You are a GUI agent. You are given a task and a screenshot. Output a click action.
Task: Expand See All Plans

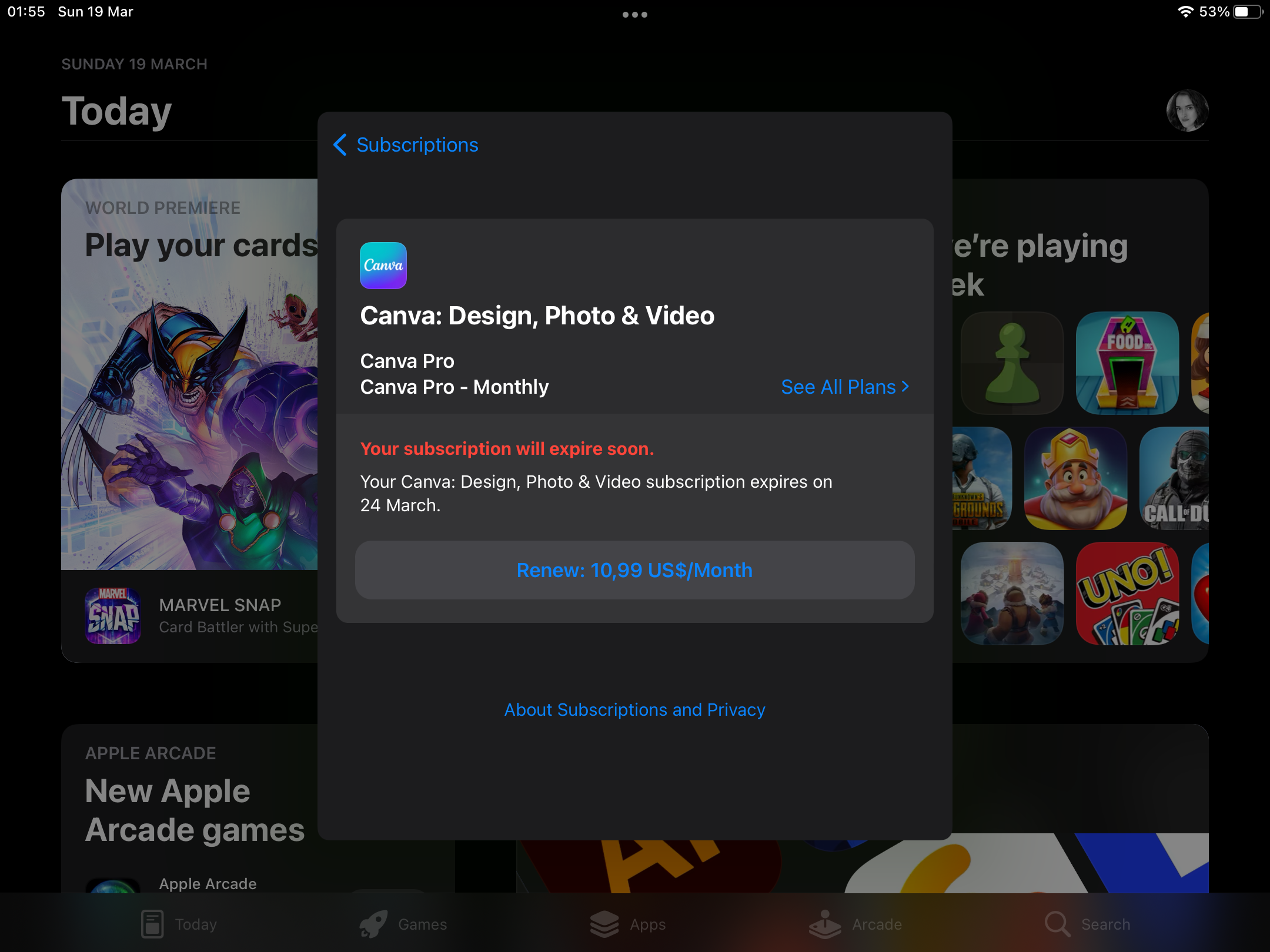pos(844,387)
